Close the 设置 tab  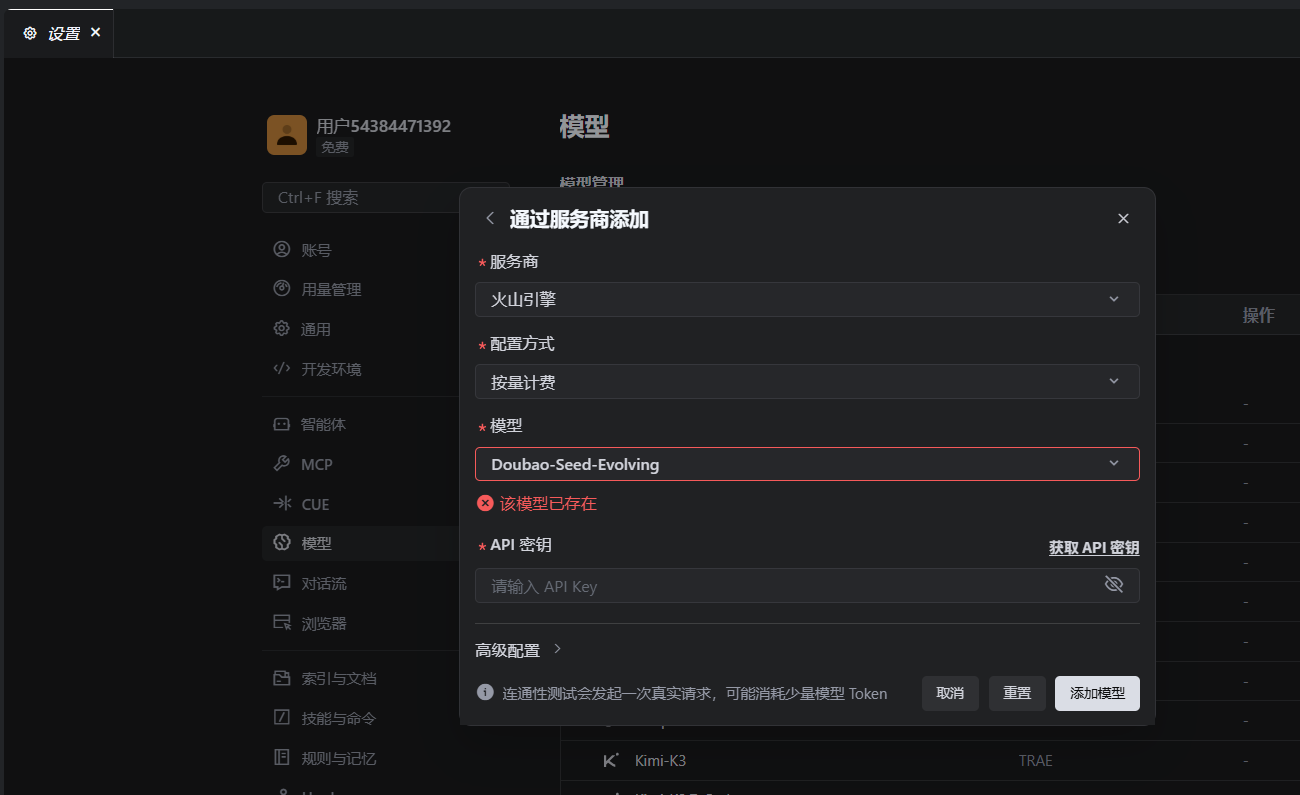pyautogui.click(x=96, y=32)
